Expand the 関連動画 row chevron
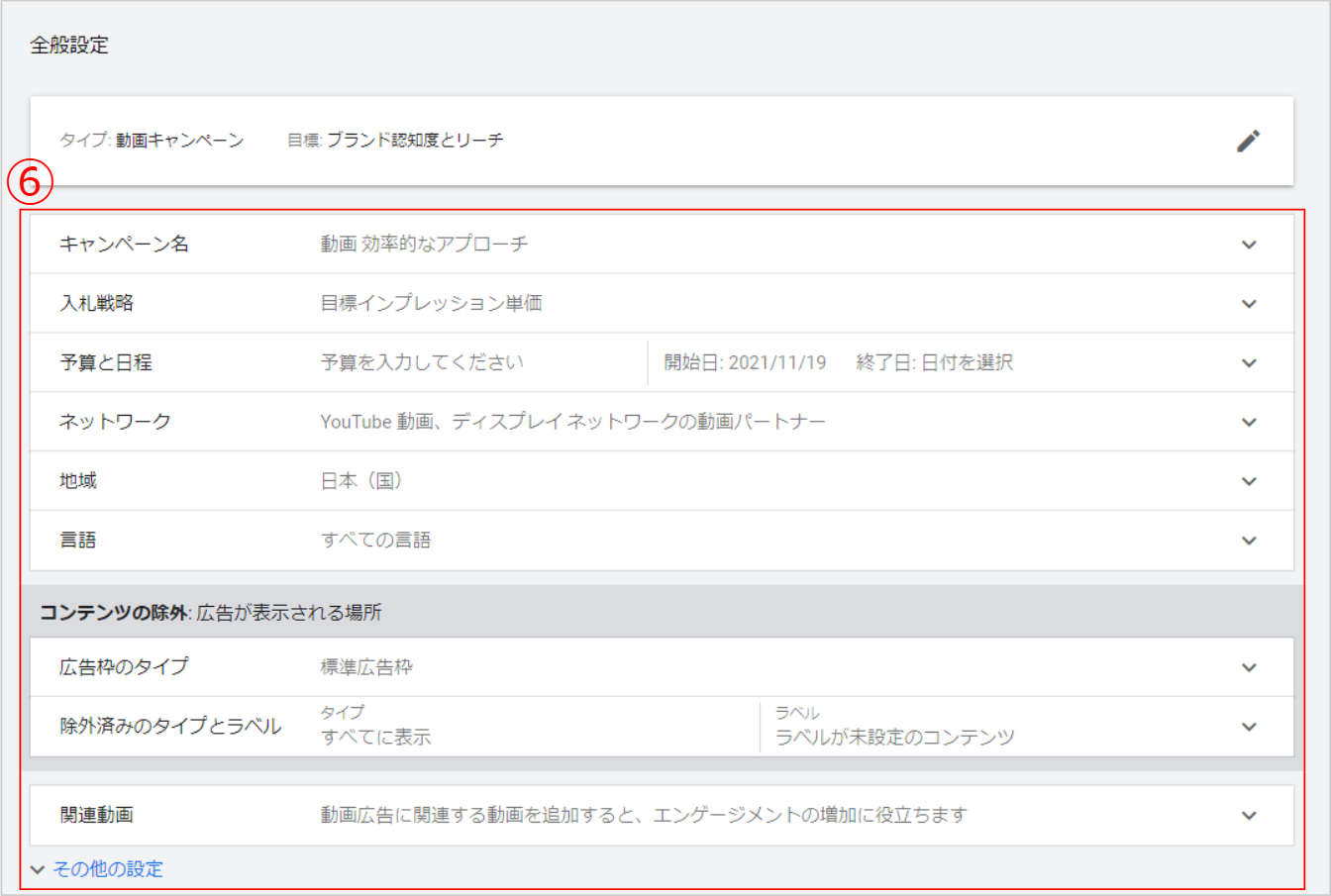 coord(1249,816)
